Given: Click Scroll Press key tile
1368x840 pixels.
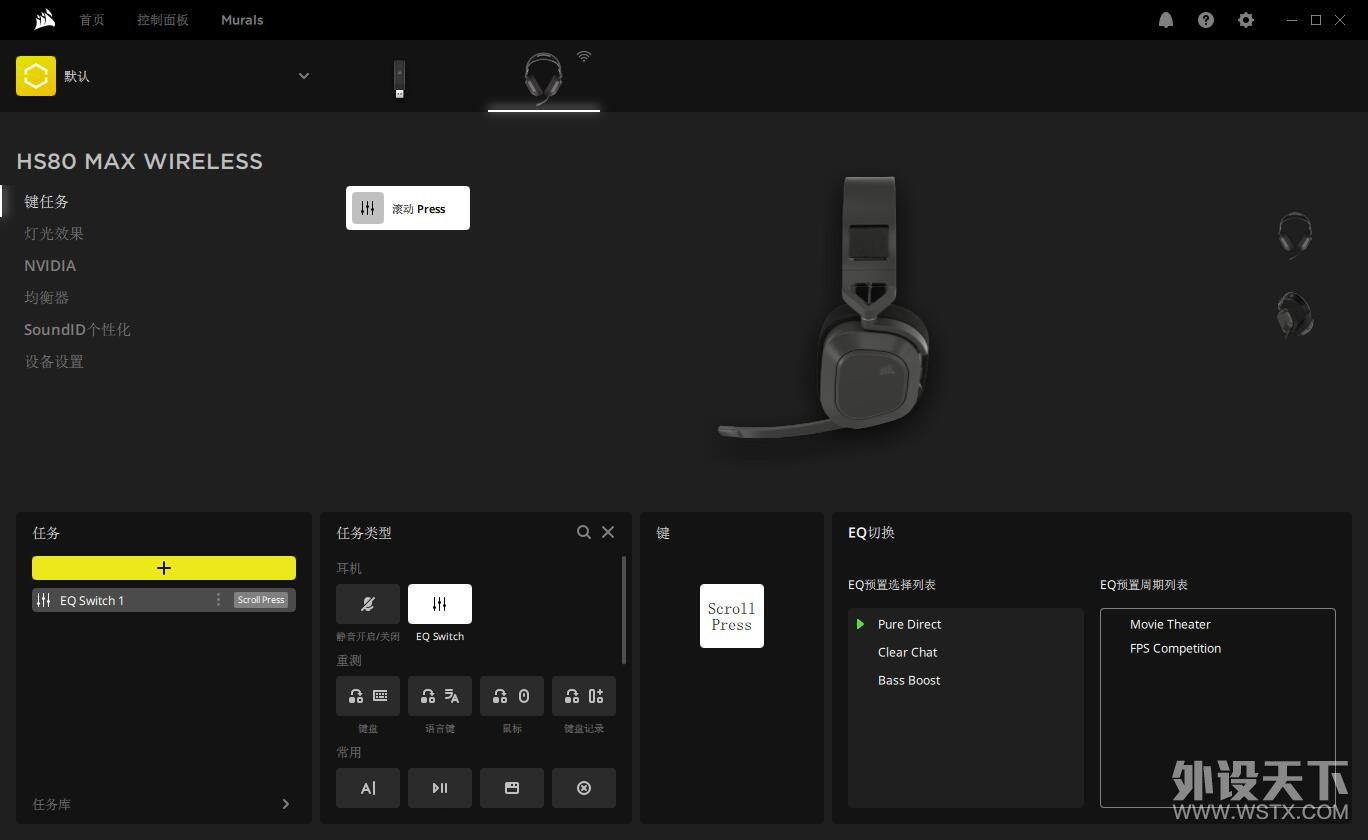Looking at the screenshot, I should 732,616.
